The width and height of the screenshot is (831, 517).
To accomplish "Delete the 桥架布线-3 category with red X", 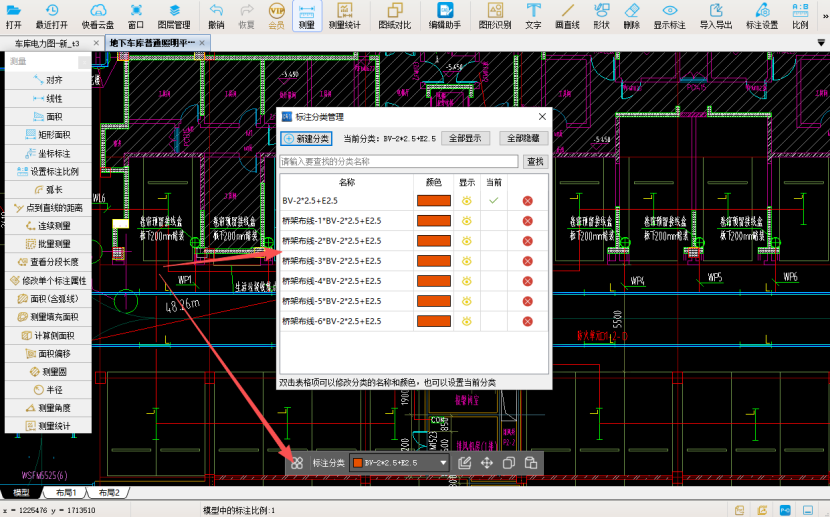I will (x=527, y=261).
